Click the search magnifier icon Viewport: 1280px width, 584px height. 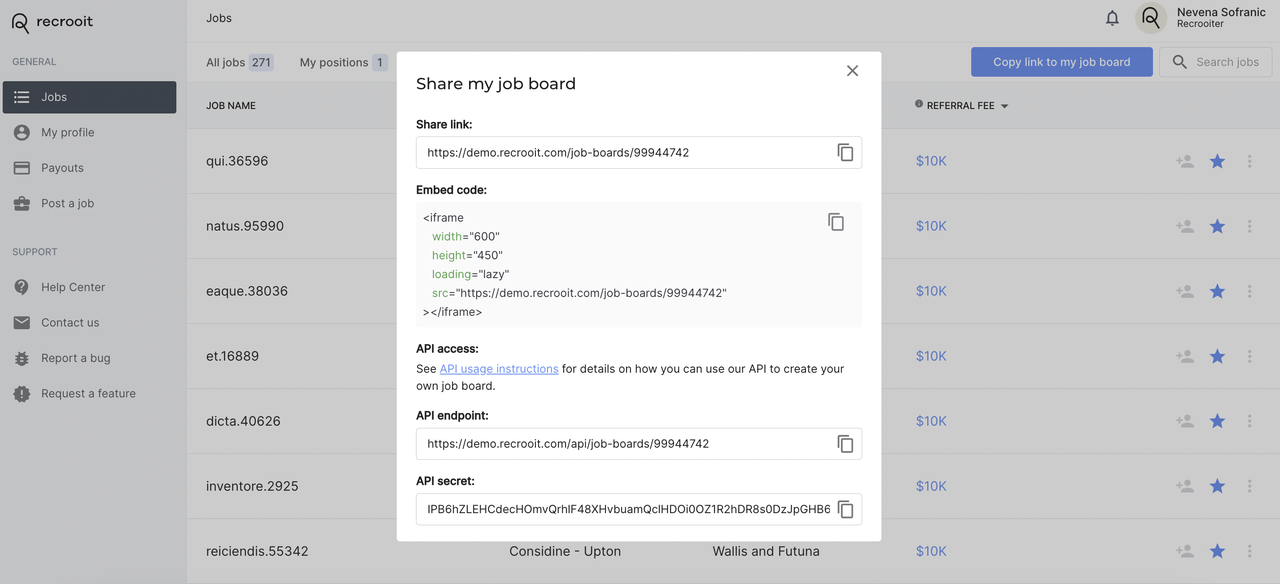coord(1180,62)
